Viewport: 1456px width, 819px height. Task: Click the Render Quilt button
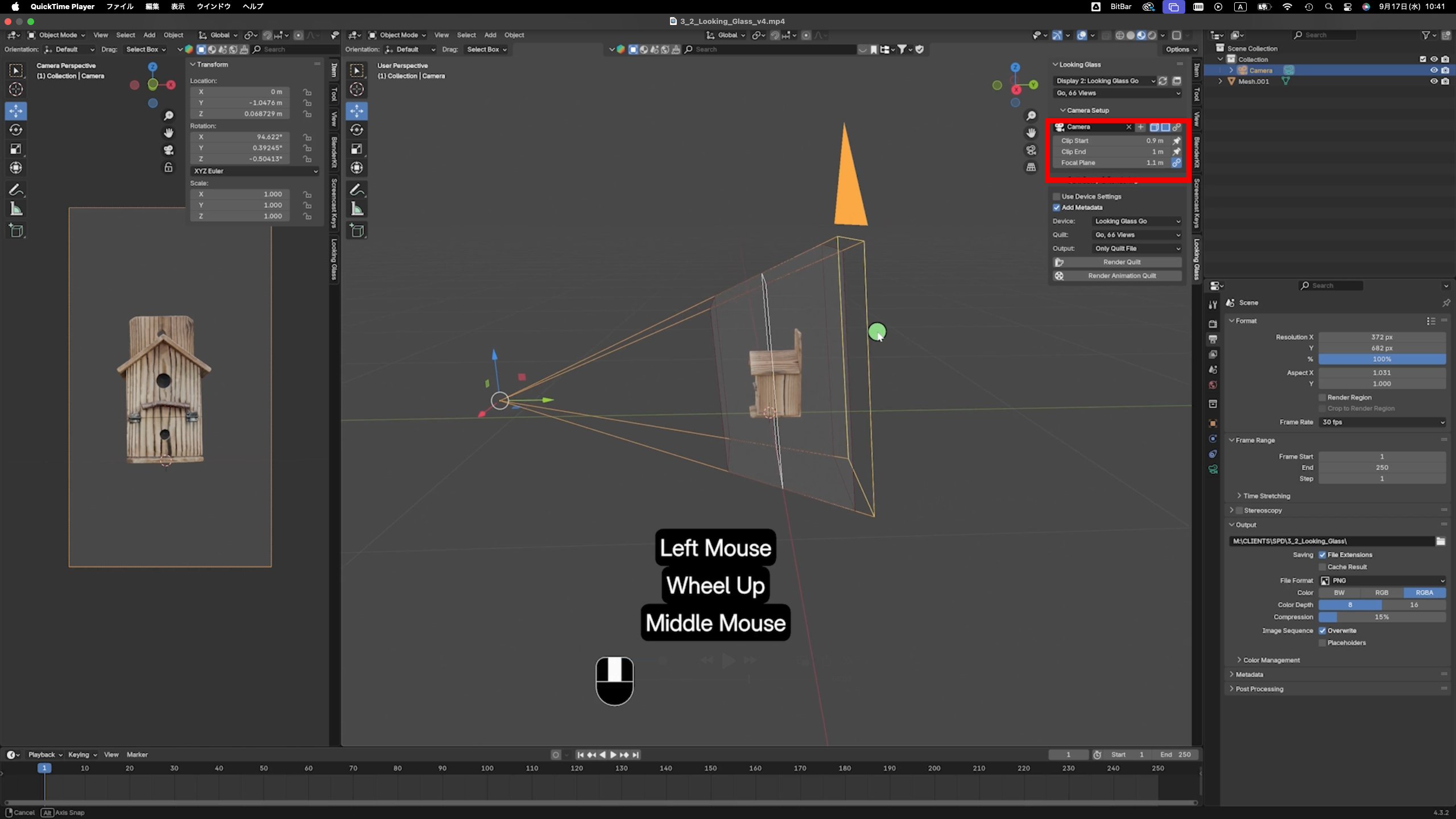coord(1120,262)
